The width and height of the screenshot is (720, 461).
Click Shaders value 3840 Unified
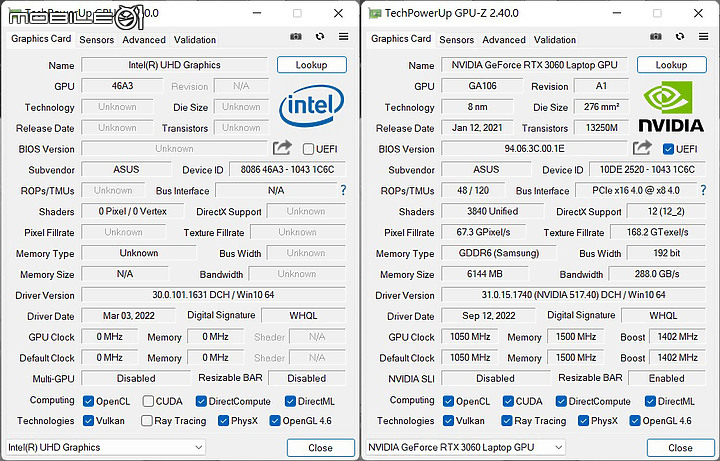click(493, 211)
